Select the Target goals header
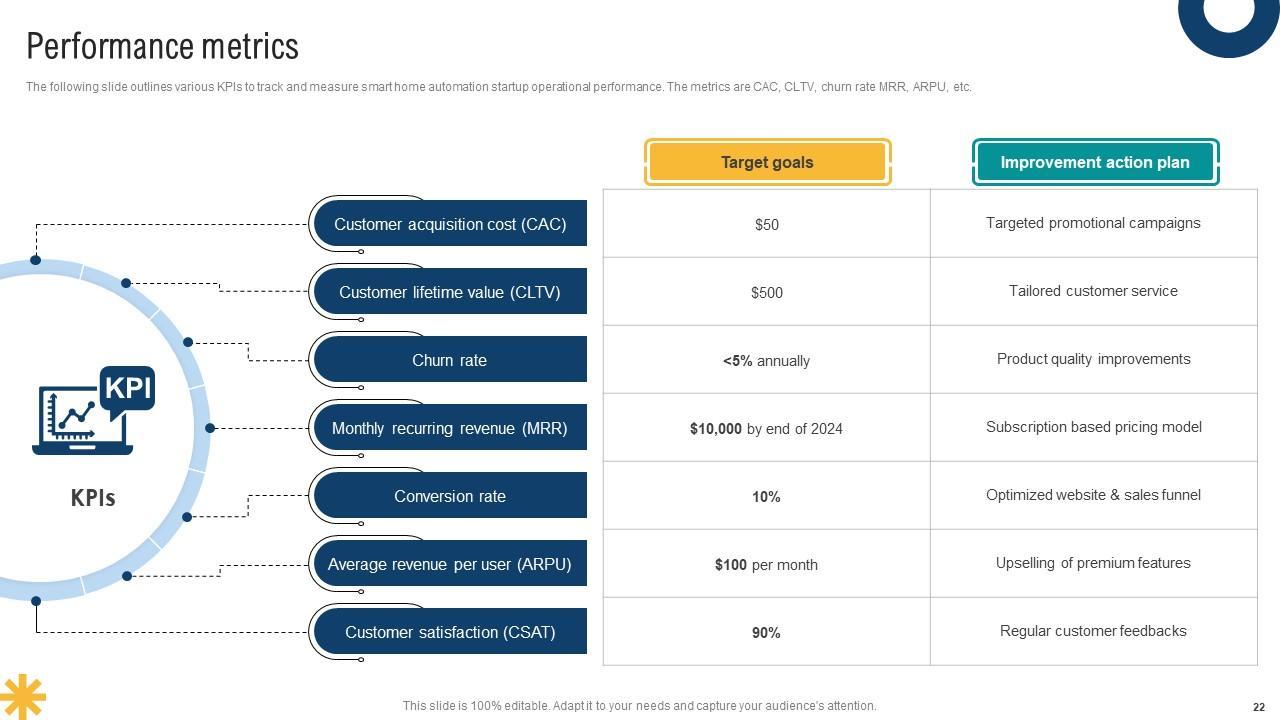Screen dimensions: 1280x720 767,162
